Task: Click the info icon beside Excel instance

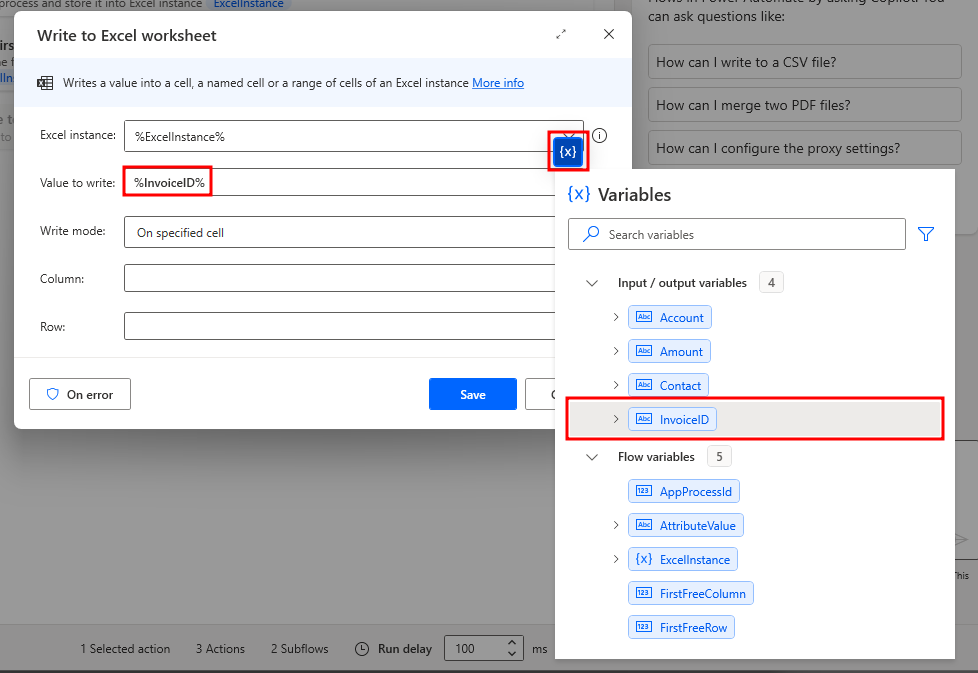Action: [x=599, y=135]
